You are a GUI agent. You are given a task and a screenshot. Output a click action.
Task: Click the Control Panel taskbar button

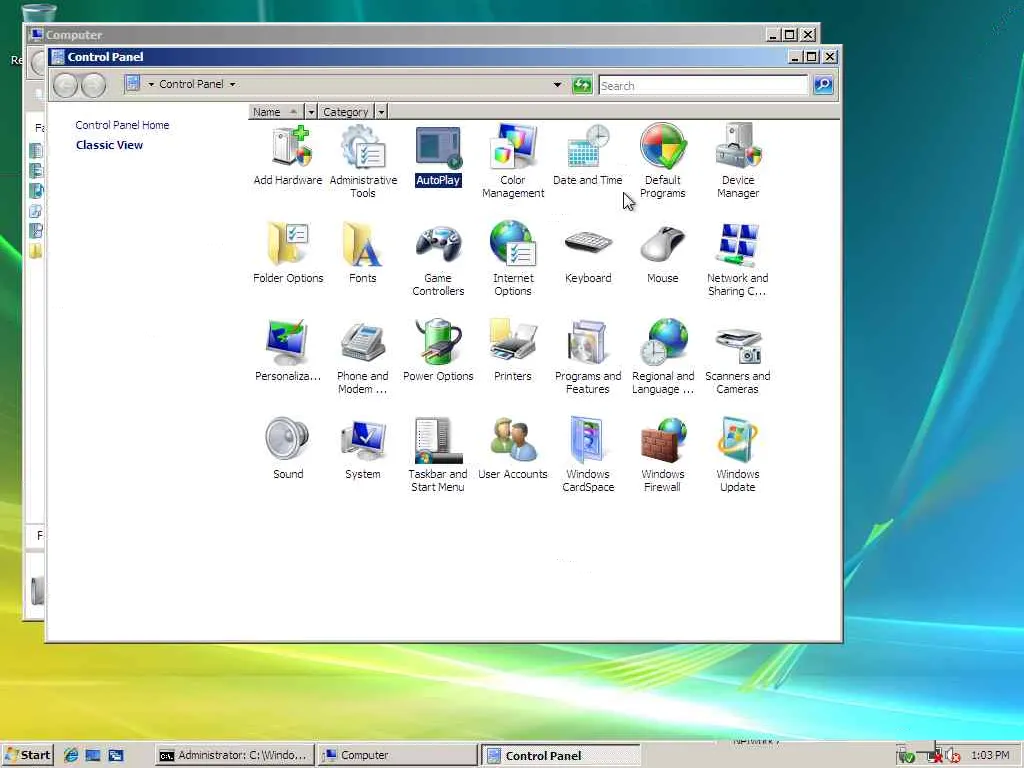pyautogui.click(x=560, y=756)
